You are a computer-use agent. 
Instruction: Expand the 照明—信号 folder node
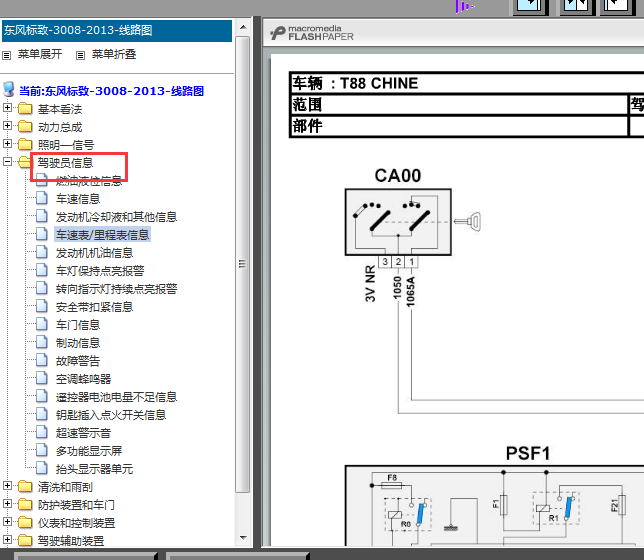7,144
